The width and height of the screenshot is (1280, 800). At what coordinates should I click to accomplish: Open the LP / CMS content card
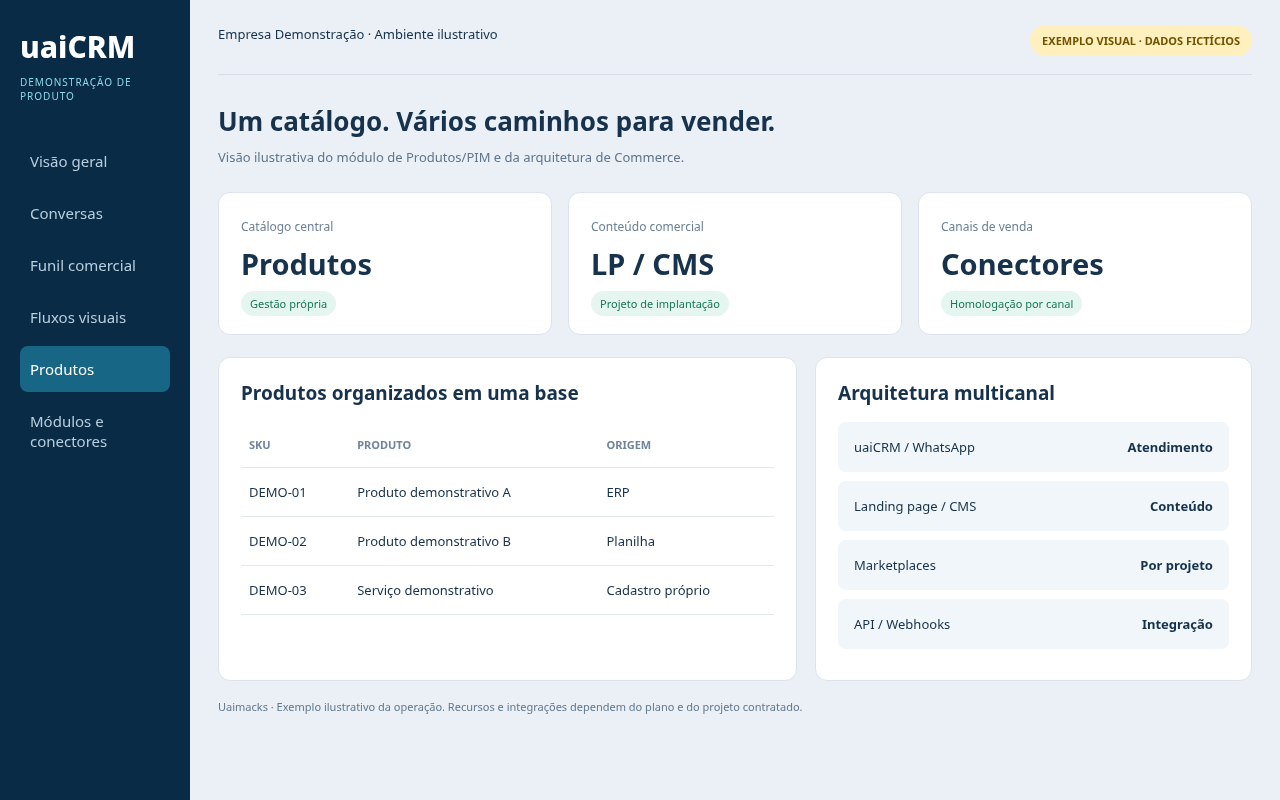(735, 264)
